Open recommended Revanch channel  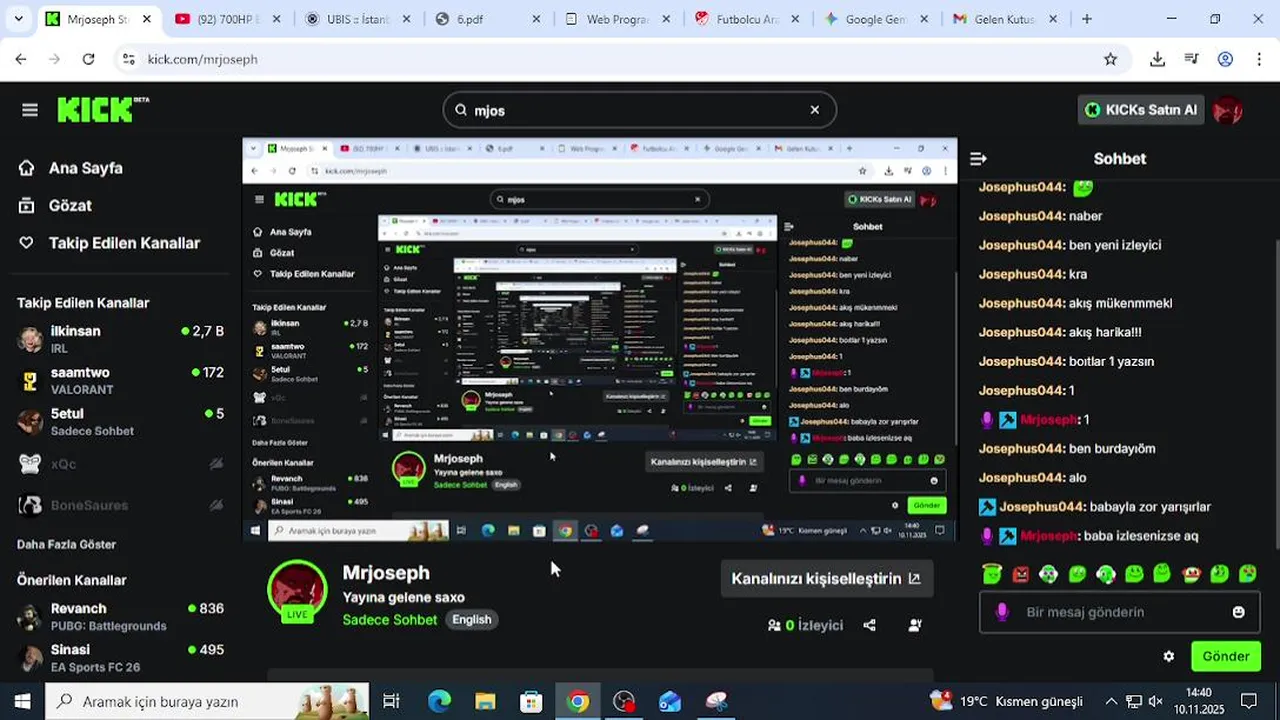coord(120,616)
